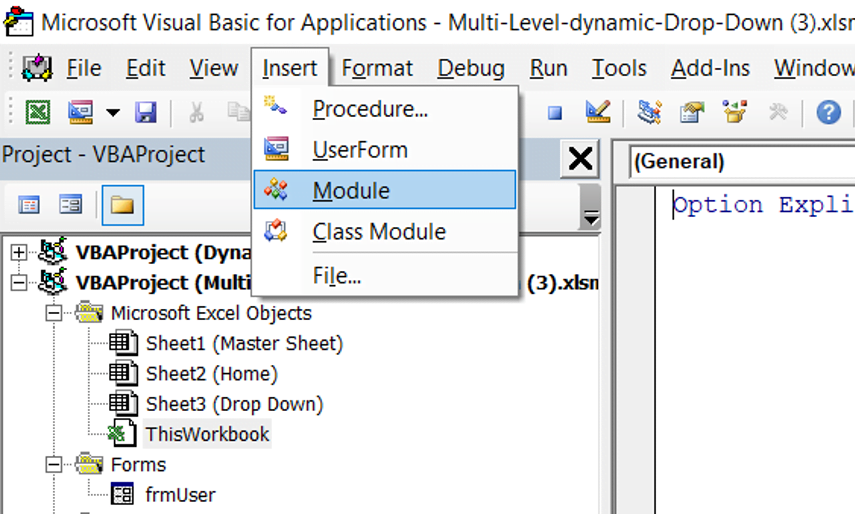Click the Design Mode toolbar icon
The height and width of the screenshot is (514, 855).
598,112
